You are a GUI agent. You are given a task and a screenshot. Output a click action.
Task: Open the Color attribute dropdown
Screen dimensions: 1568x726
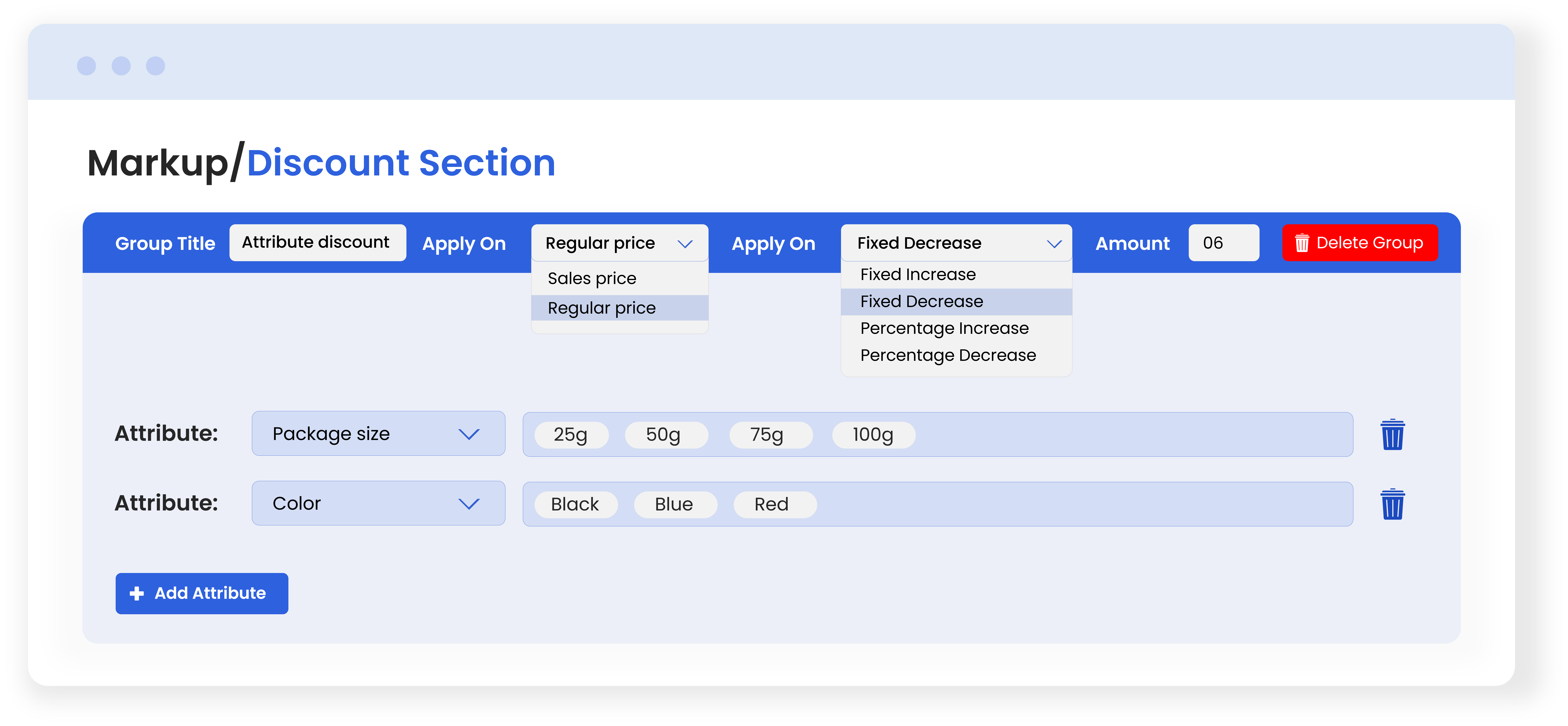[378, 503]
